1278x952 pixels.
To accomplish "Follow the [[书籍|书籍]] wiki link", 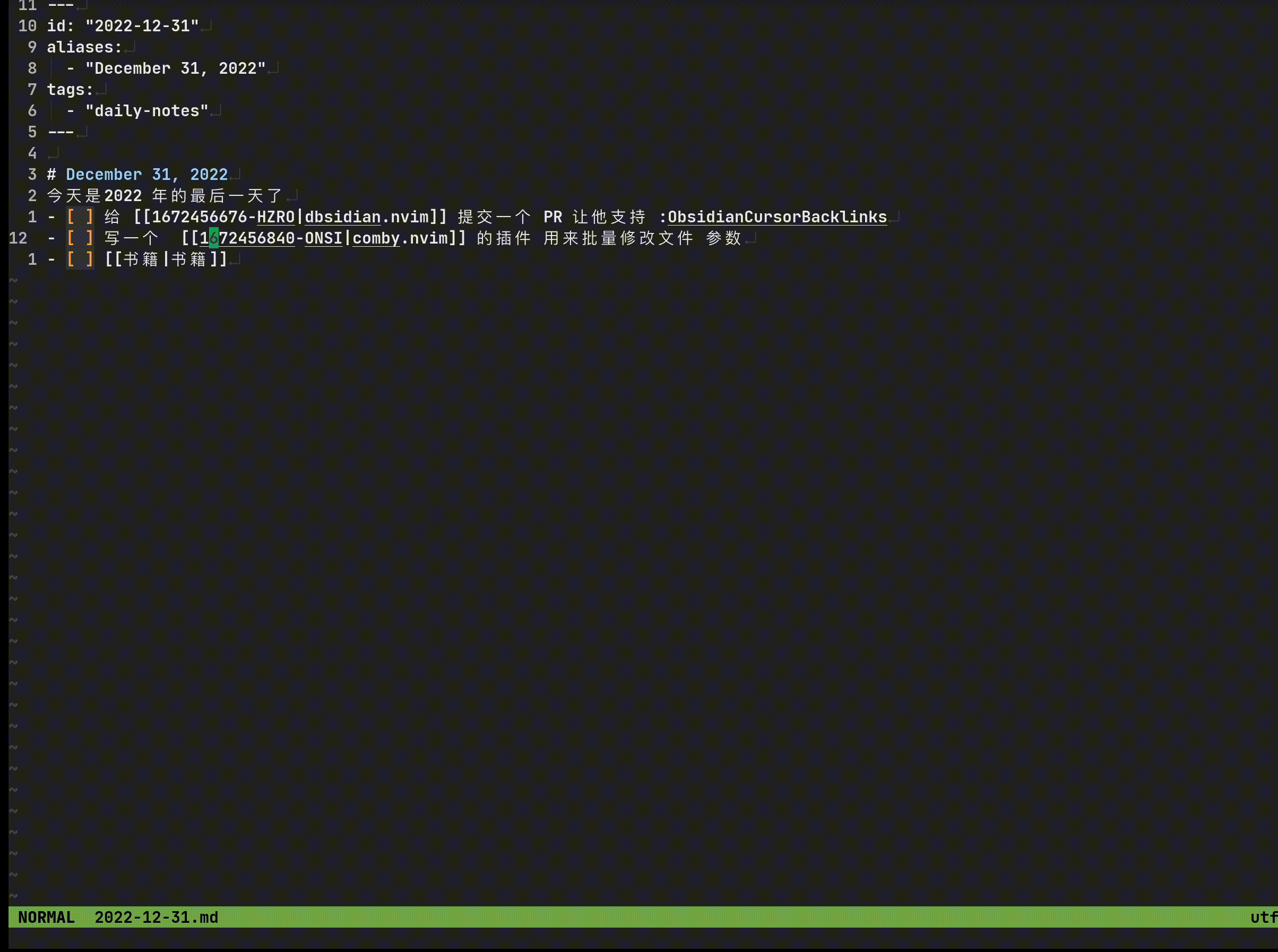I will pyautogui.click(x=166, y=259).
